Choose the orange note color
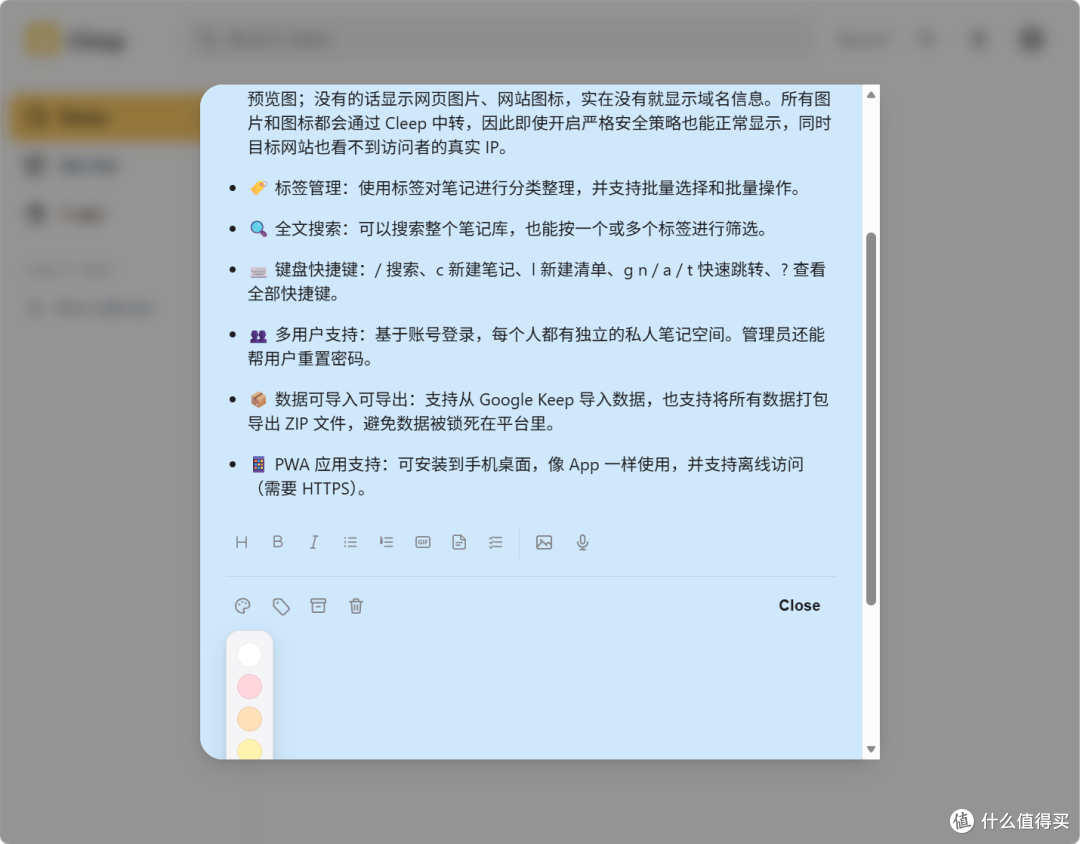1080x844 pixels. click(x=249, y=719)
